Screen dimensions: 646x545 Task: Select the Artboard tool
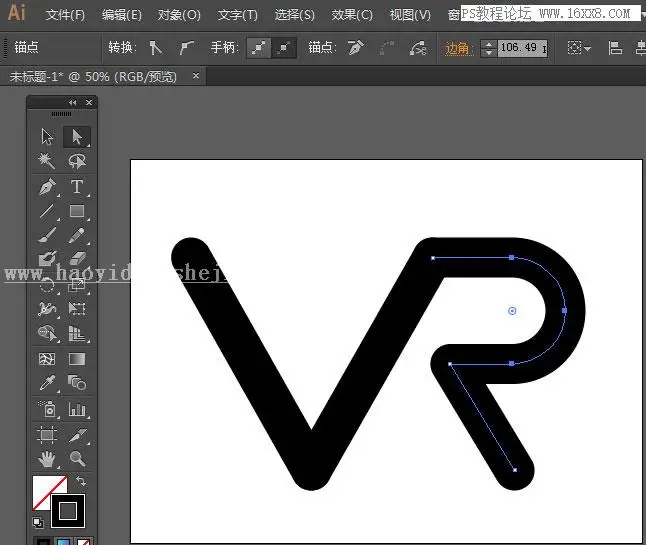pos(47,435)
